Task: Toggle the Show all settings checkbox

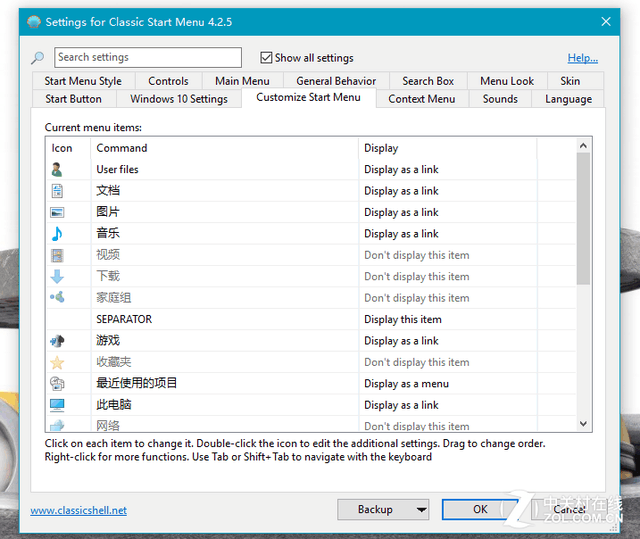Action: coord(266,58)
